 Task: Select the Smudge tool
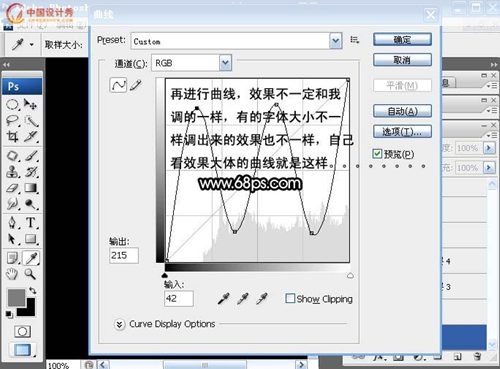13,204
